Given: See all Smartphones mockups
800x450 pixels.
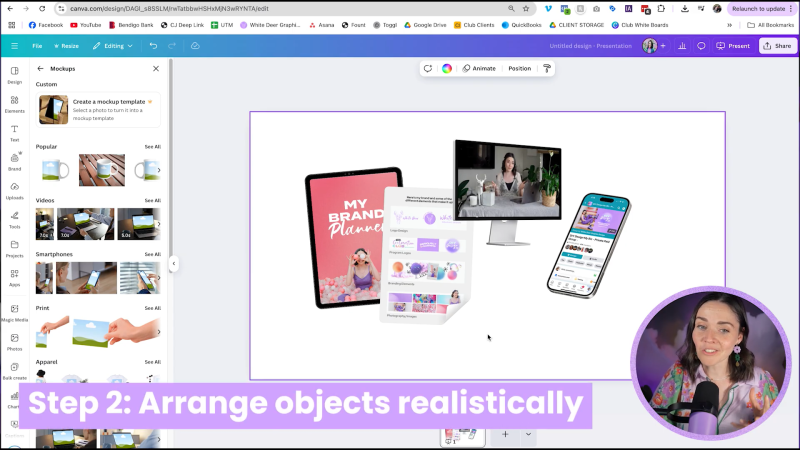Looking at the screenshot, I should (153, 254).
